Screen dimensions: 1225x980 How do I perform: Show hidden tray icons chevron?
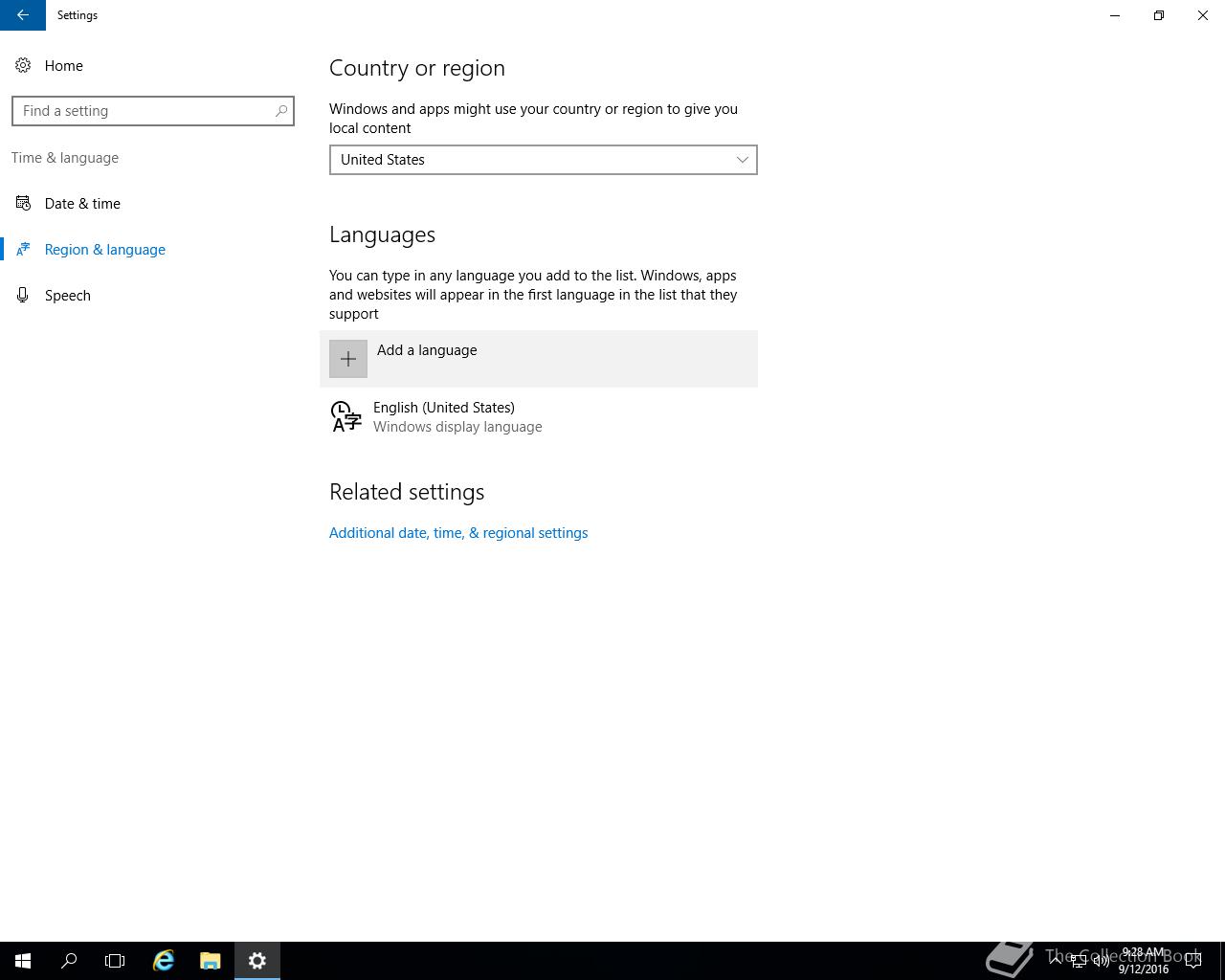click(x=1056, y=961)
